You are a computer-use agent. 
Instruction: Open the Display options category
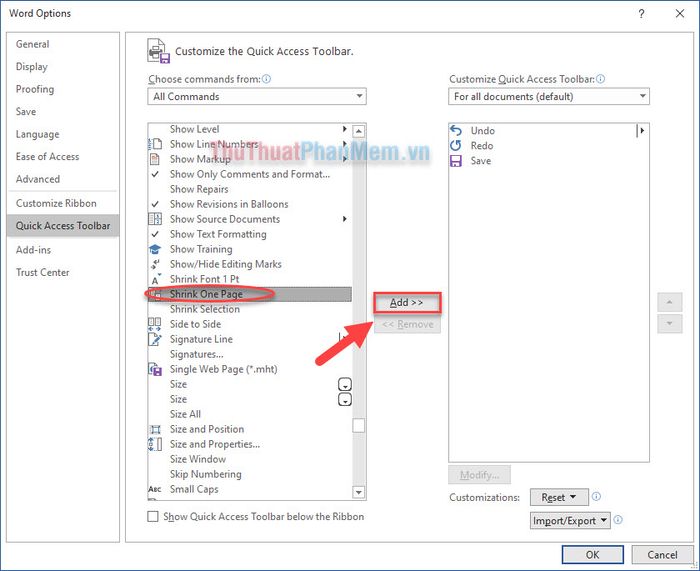tap(32, 67)
